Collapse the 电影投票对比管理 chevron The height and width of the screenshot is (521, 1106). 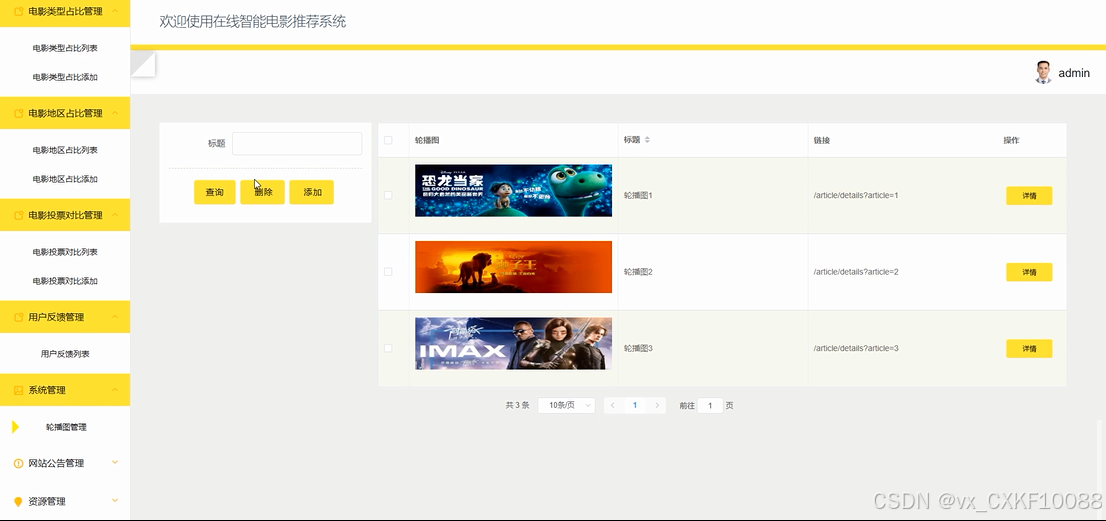[x=116, y=214]
